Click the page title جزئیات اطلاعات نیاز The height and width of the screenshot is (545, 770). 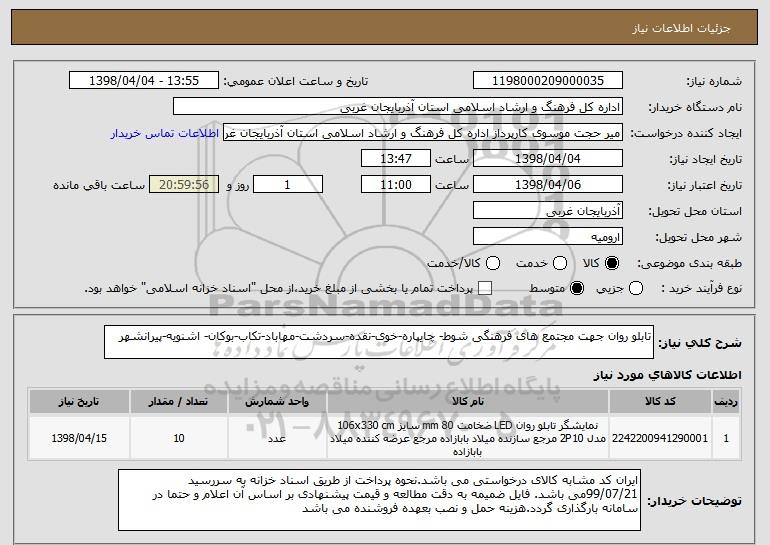coord(681,28)
